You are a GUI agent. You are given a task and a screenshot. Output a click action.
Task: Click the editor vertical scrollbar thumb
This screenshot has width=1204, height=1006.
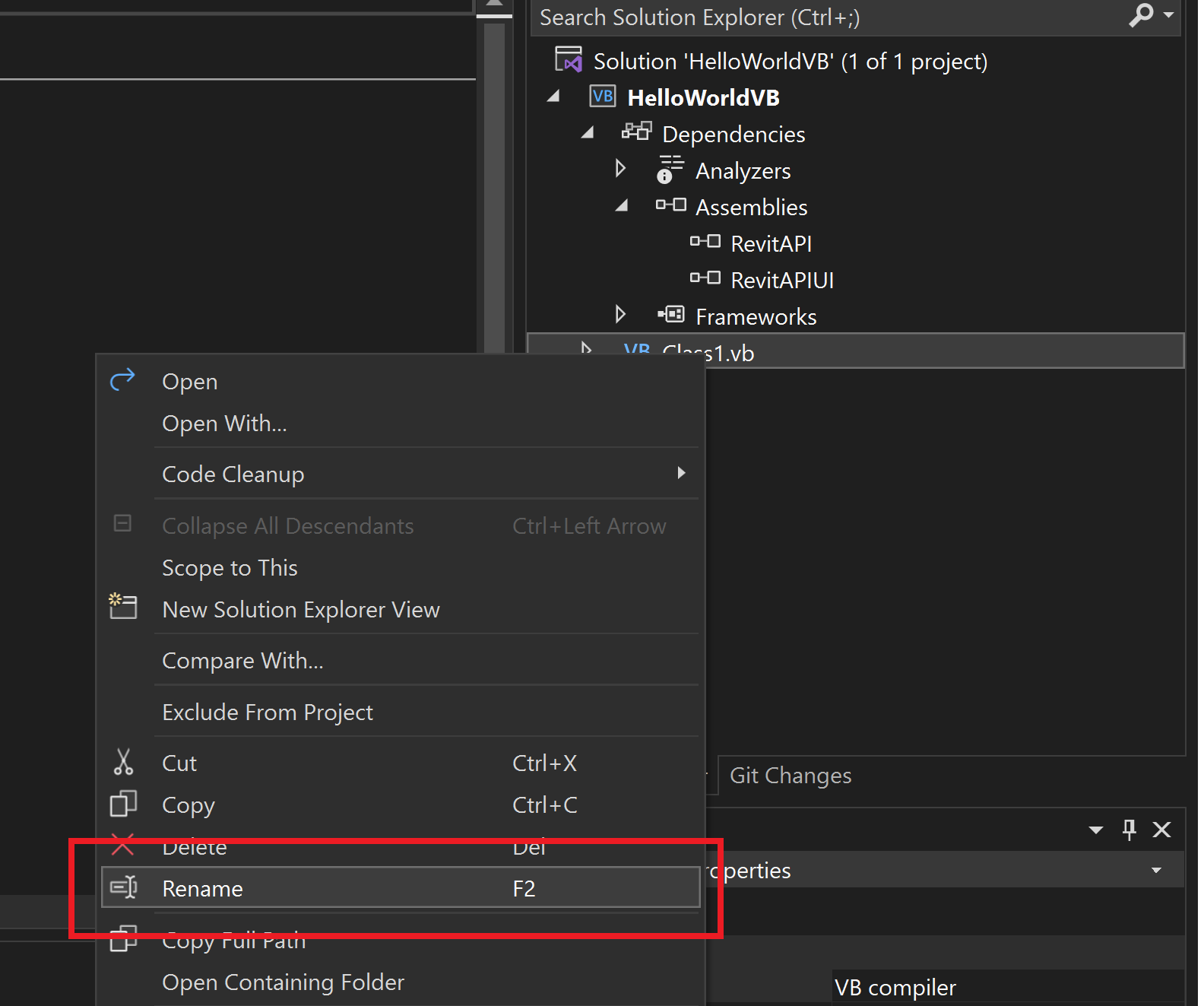tap(494, 186)
